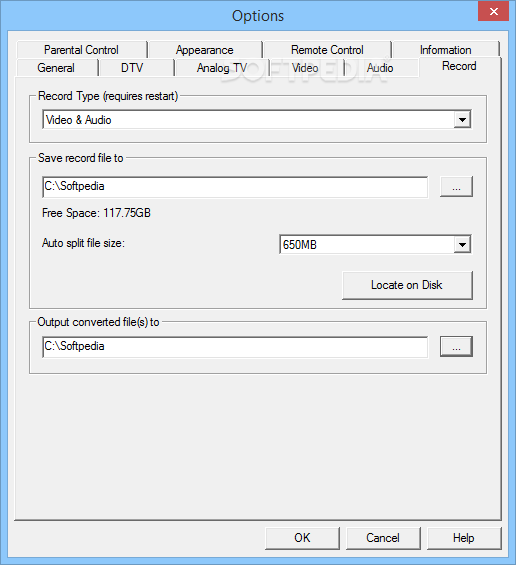Open the Appearance tab
516x565 pixels.
tap(205, 50)
